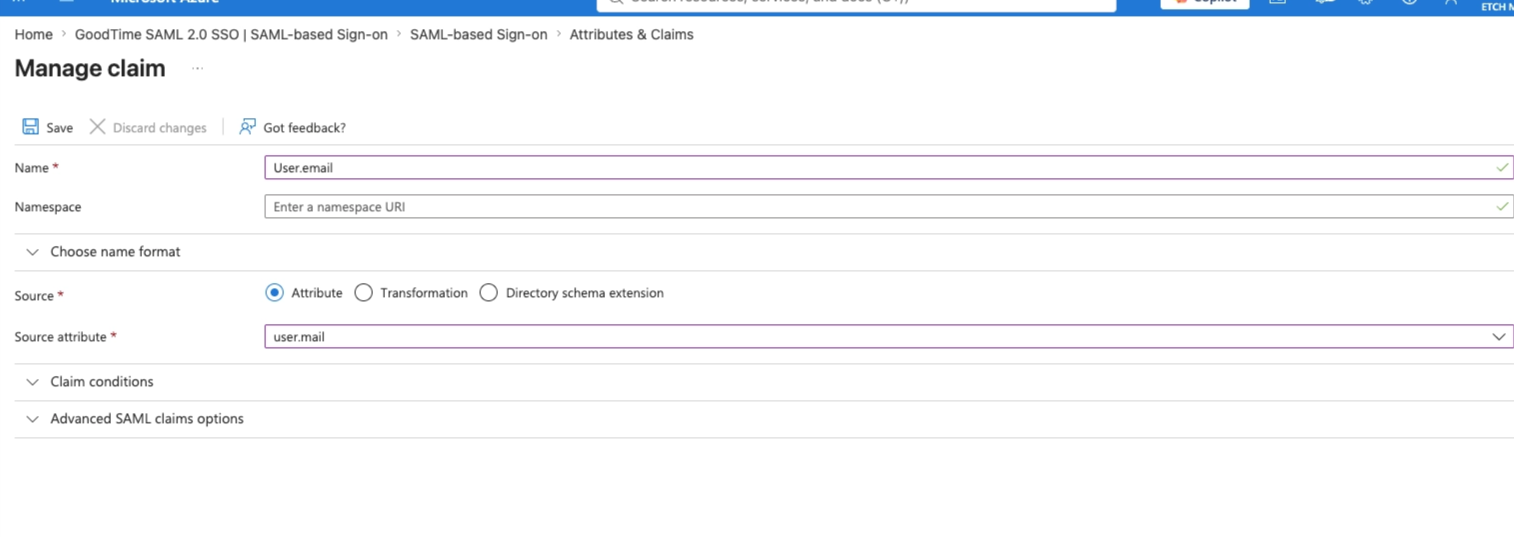Image resolution: width=1514 pixels, height=537 pixels.
Task: Open the Attributes & Claims breadcrumb
Action: [x=631, y=34]
